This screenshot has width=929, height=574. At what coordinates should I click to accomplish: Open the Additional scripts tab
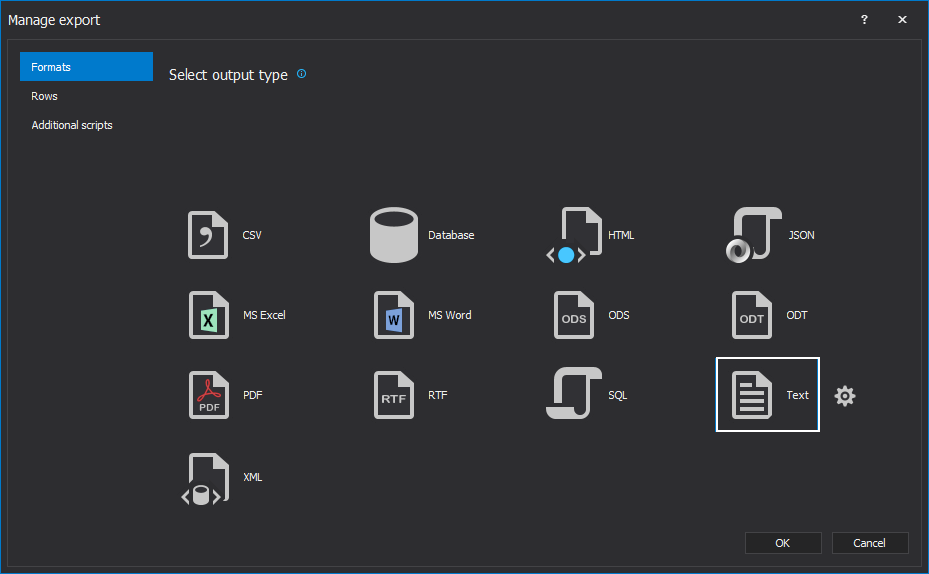click(72, 125)
